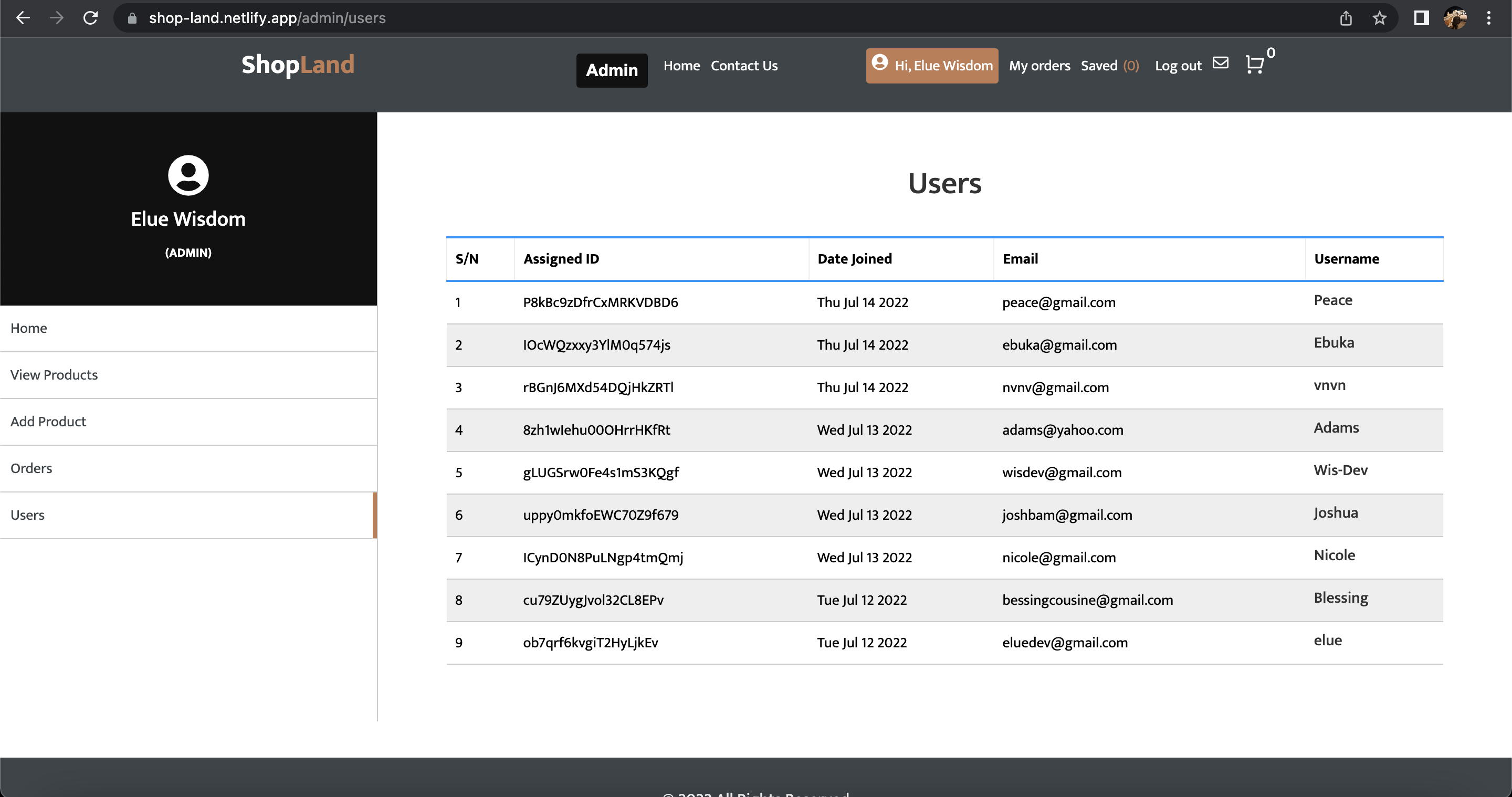Open the Orders section from the sidebar
1512x797 pixels.
click(31, 468)
